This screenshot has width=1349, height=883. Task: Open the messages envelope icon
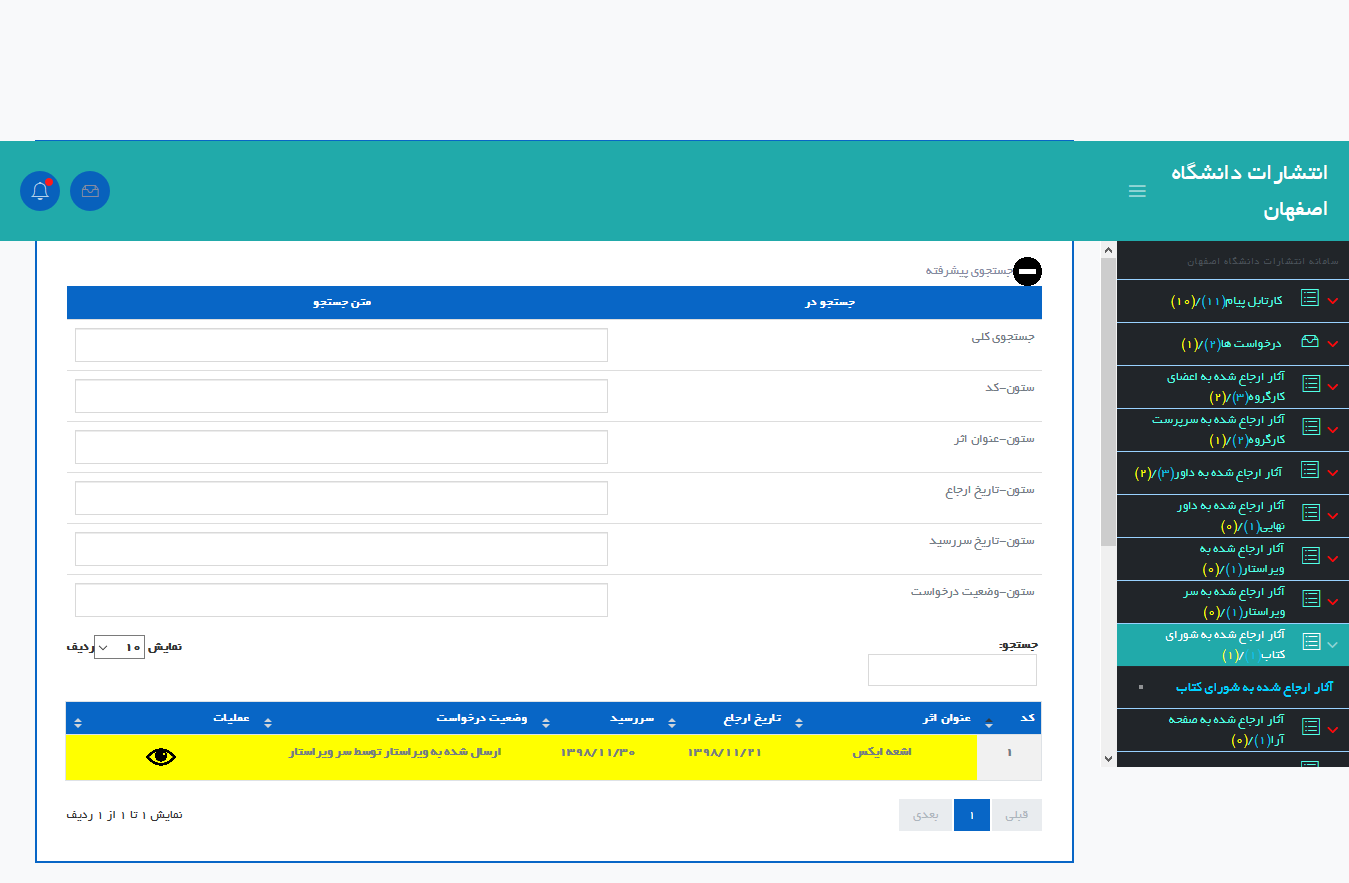pos(90,191)
